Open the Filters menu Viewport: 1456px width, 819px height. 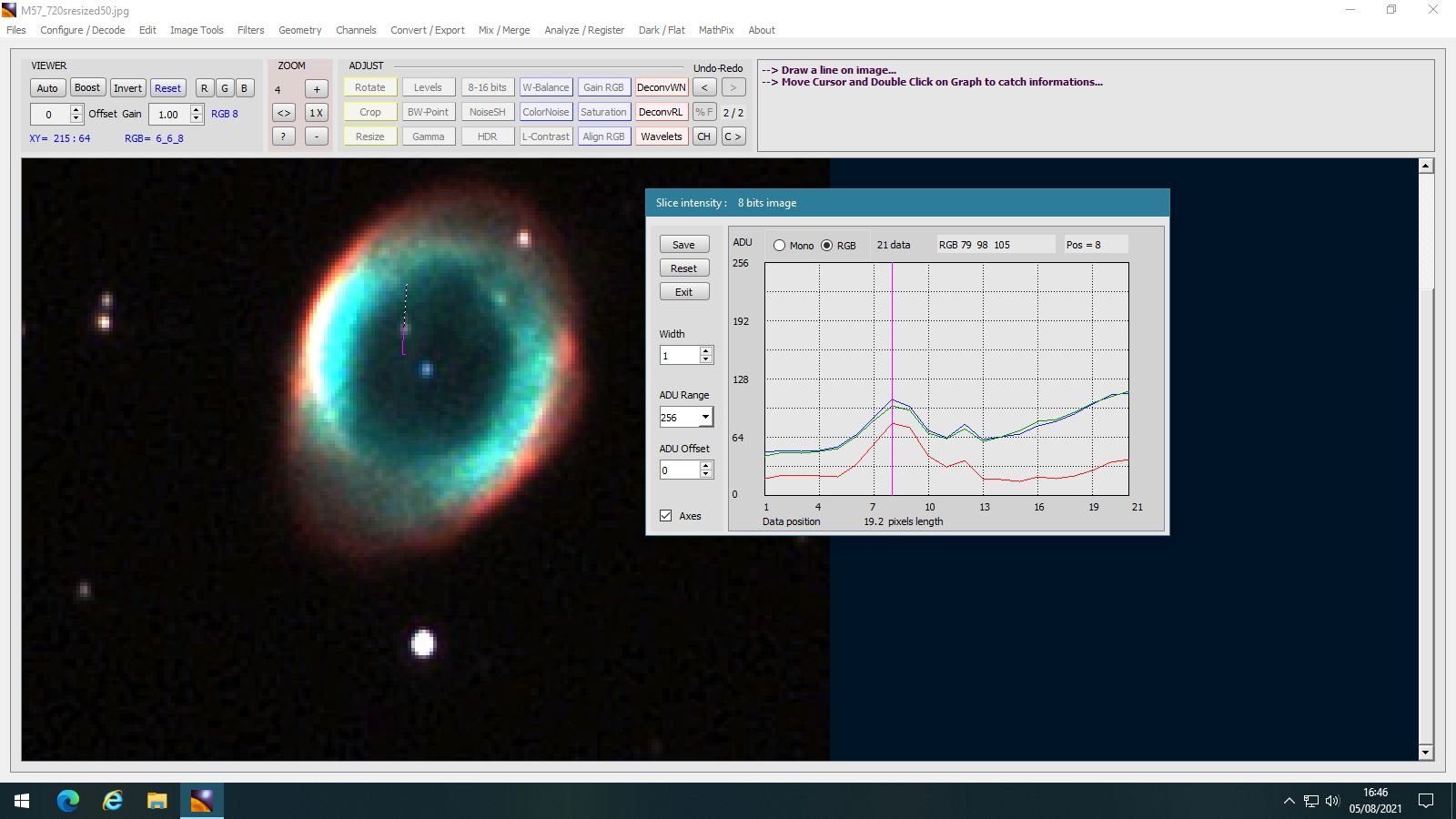(x=250, y=30)
